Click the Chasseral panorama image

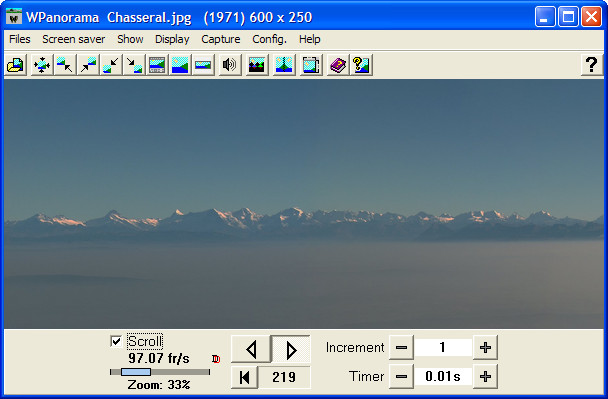(304, 204)
